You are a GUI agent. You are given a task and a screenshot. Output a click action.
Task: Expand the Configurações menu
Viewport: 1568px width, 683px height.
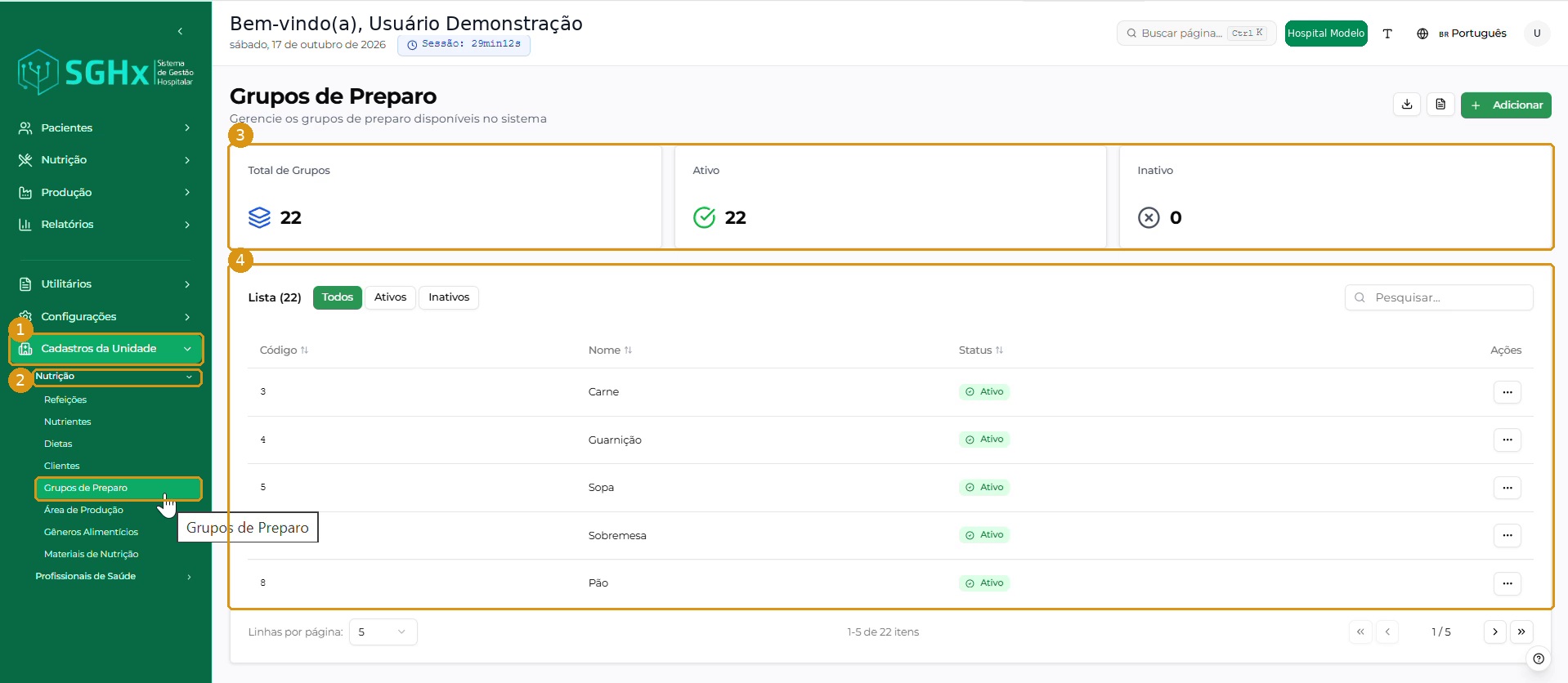pyautogui.click(x=105, y=316)
